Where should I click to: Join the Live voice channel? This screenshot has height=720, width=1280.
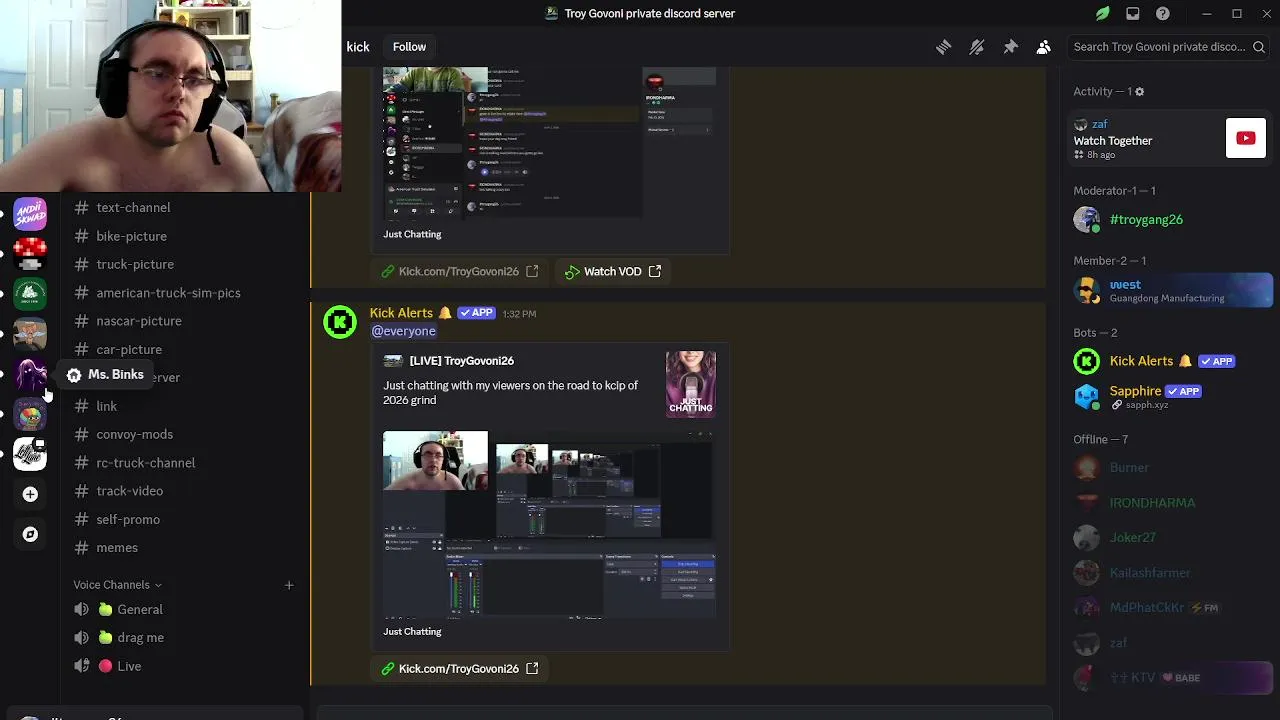pos(183,666)
